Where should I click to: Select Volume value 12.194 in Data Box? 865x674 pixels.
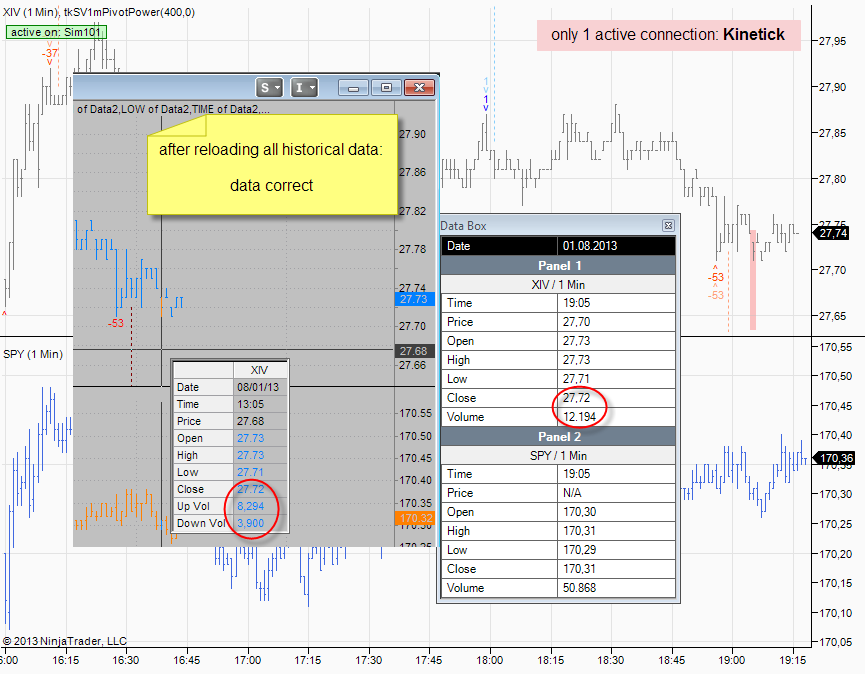(x=616, y=417)
